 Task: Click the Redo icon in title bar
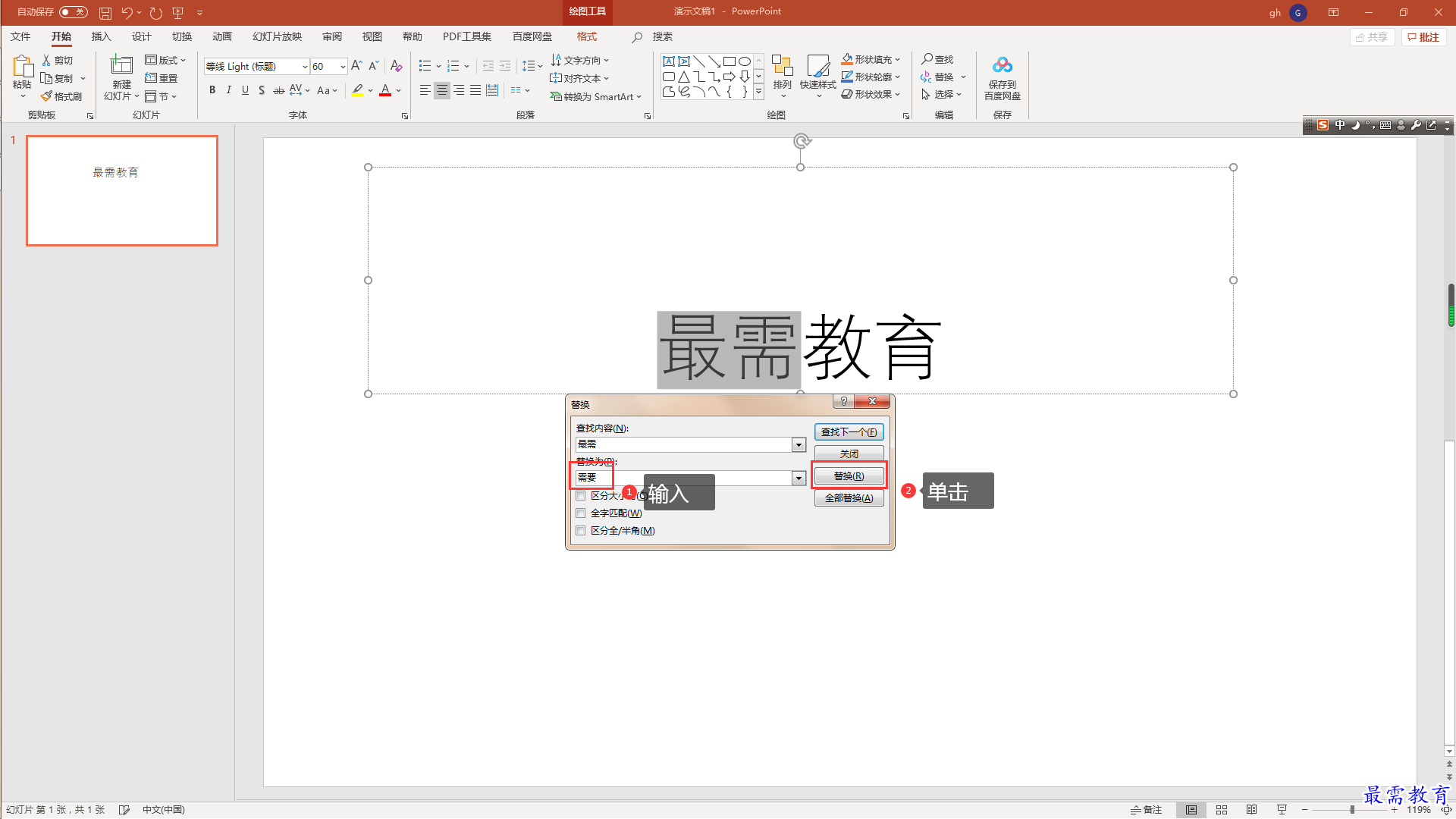[155, 13]
